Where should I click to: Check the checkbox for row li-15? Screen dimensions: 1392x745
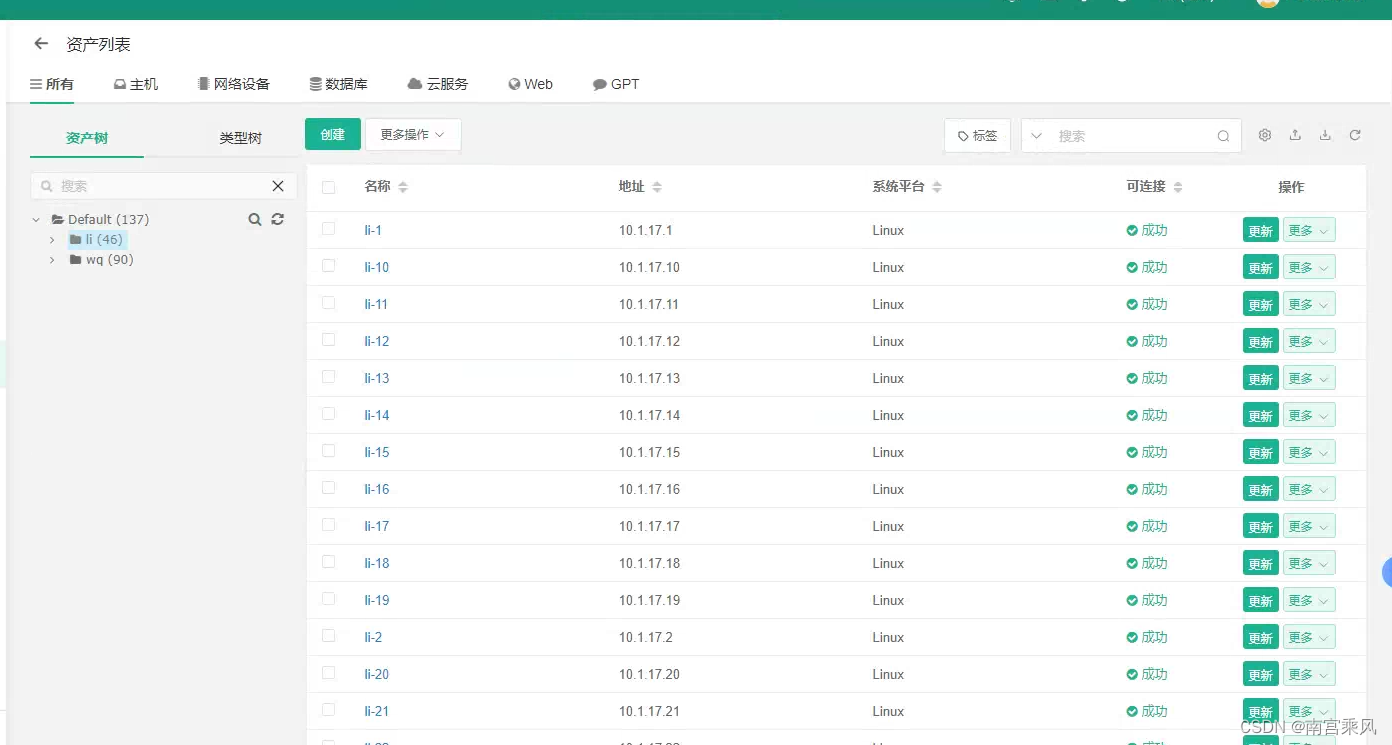(328, 452)
